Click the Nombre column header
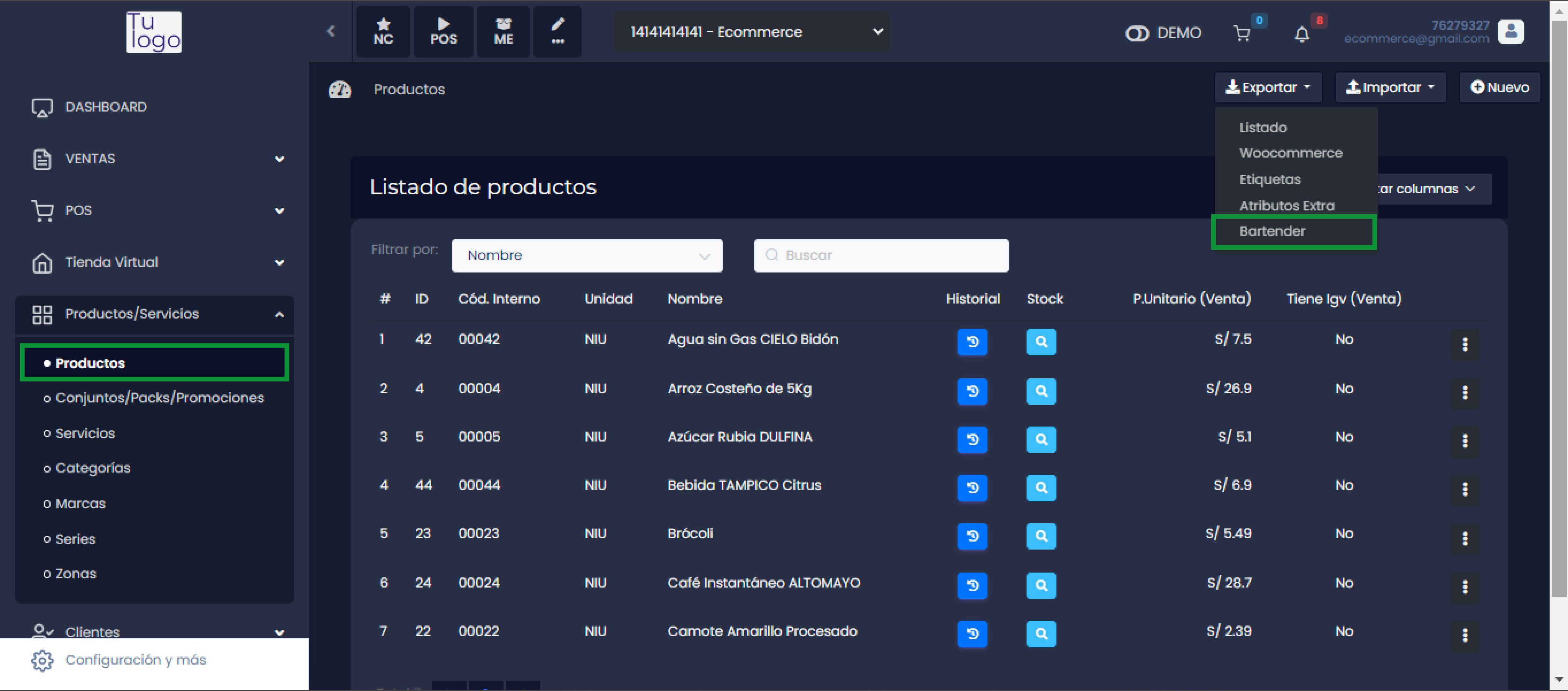Image resolution: width=1568 pixels, height=691 pixels. coord(694,299)
